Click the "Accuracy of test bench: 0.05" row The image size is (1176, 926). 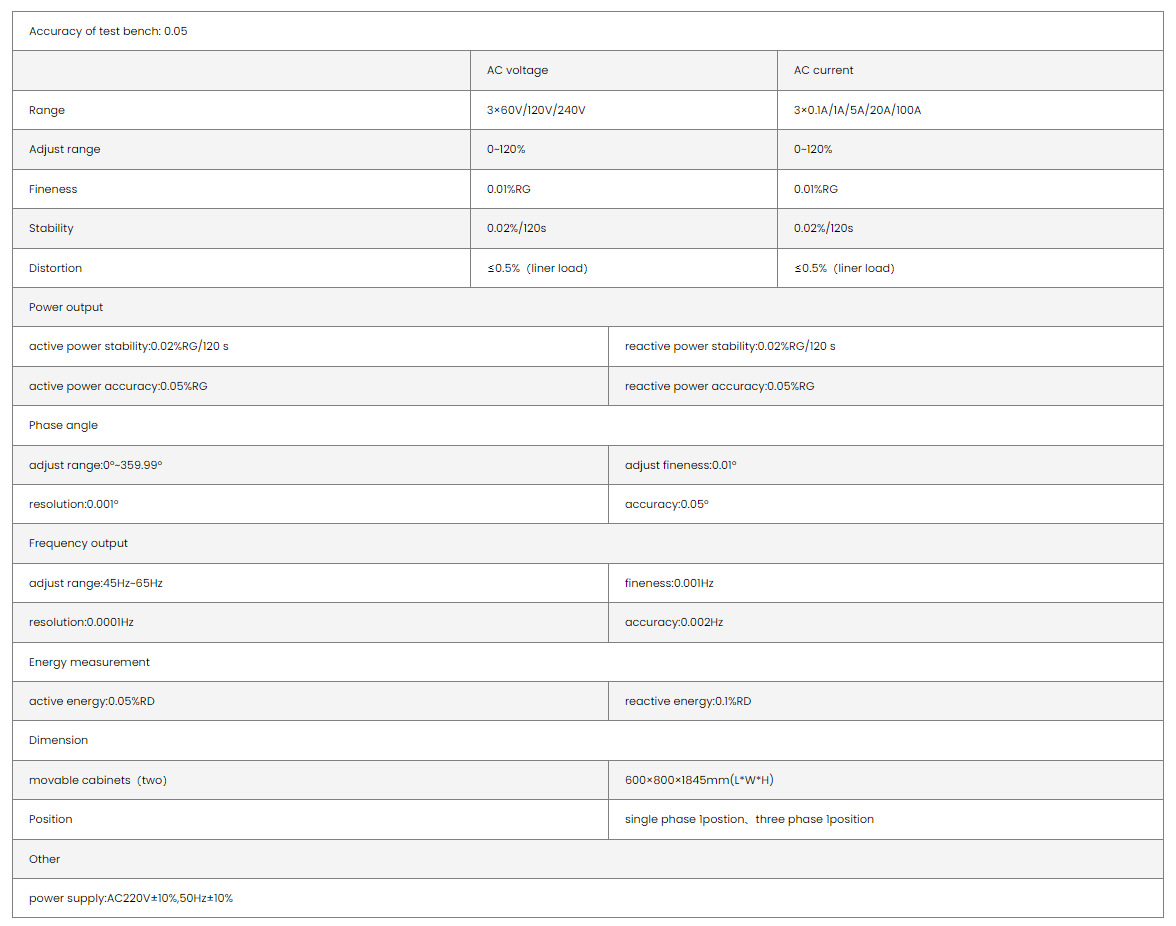tap(108, 31)
